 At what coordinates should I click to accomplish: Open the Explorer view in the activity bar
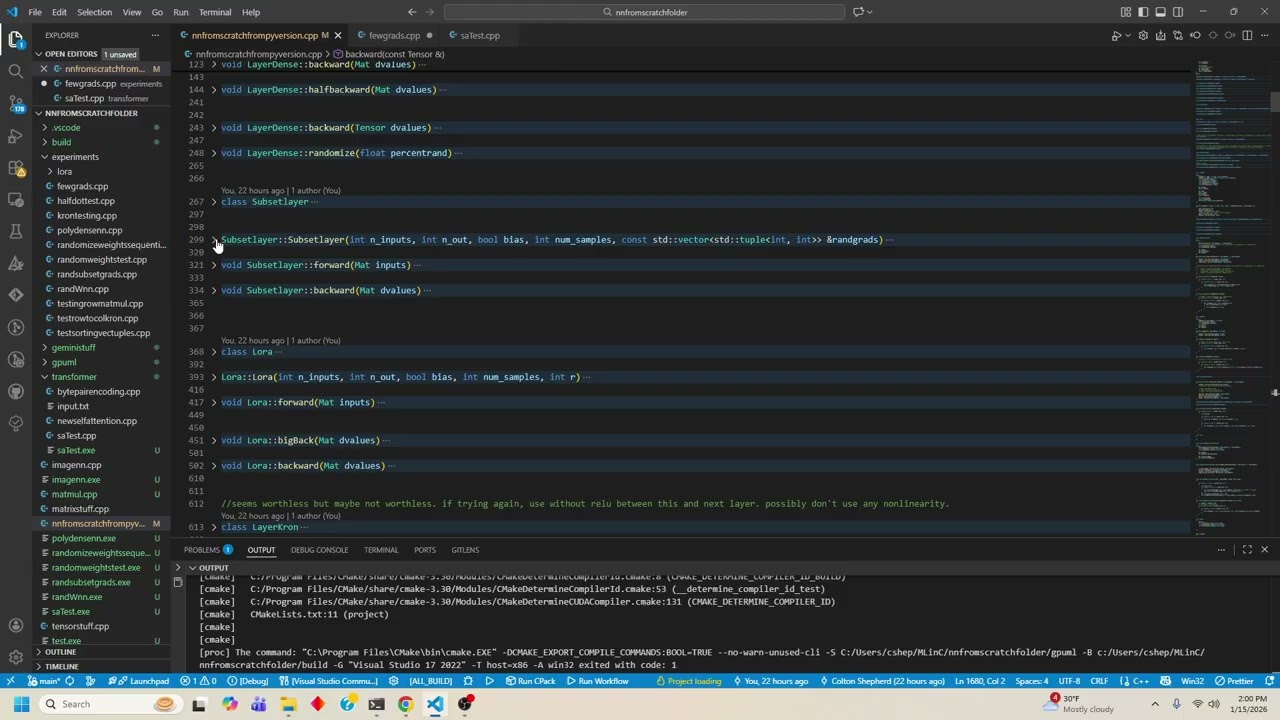(x=16, y=40)
